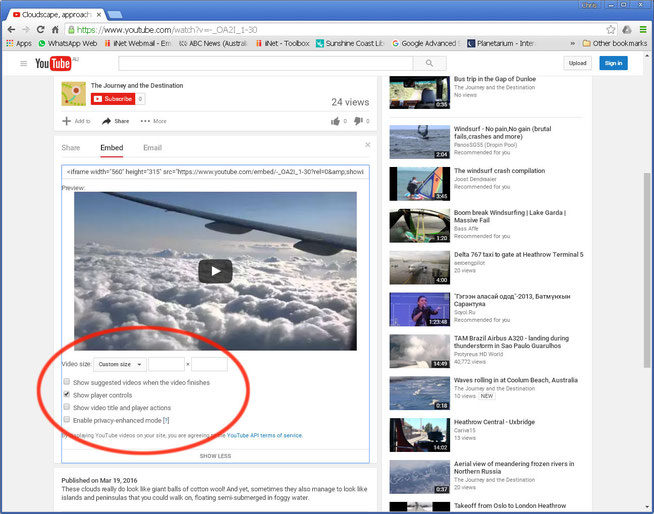654x514 pixels.
Task: Play the embed preview video
Action: [x=215, y=271]
